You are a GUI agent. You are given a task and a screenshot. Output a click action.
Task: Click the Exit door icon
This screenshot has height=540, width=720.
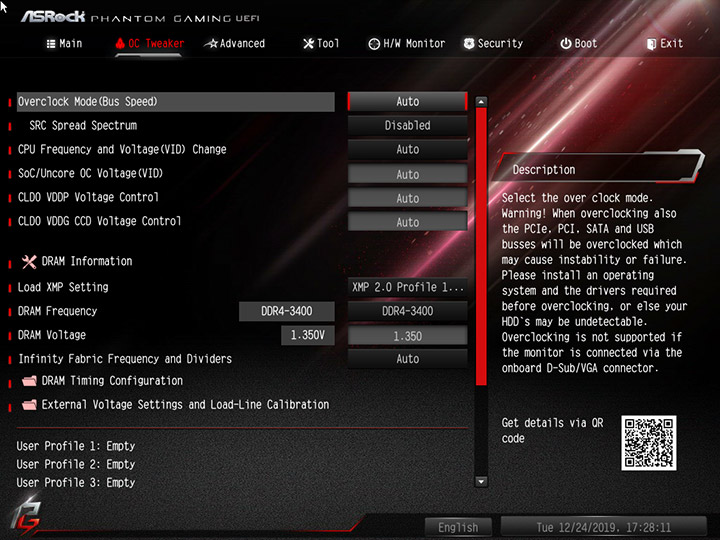click(x=651, y=44)
